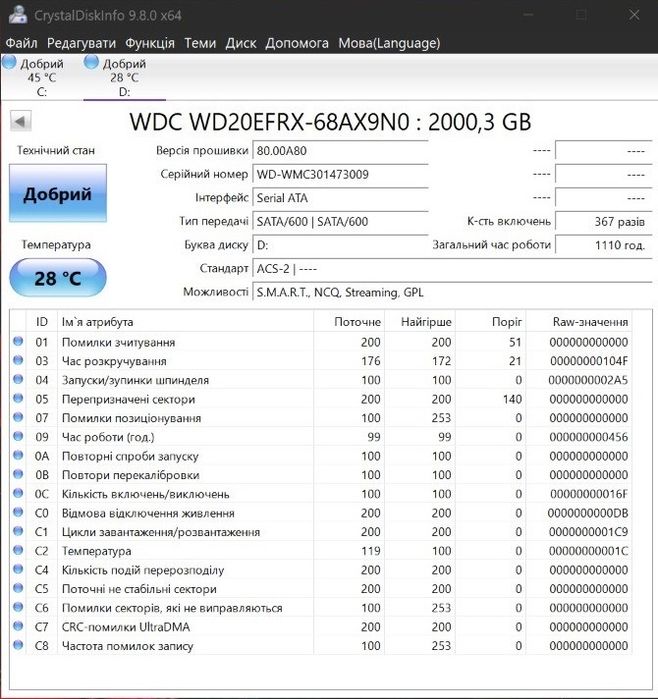Click status dot of attribute 04 row
658x699 pixels.
tap(18, 379)
